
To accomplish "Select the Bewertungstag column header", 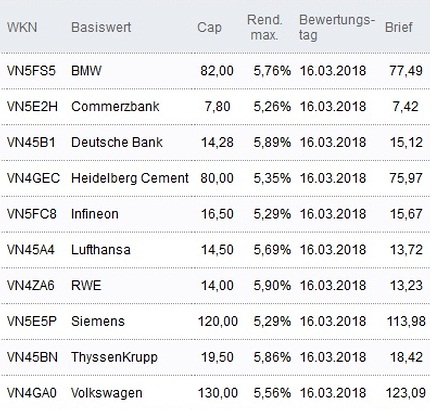I will [x=337, y=27].
